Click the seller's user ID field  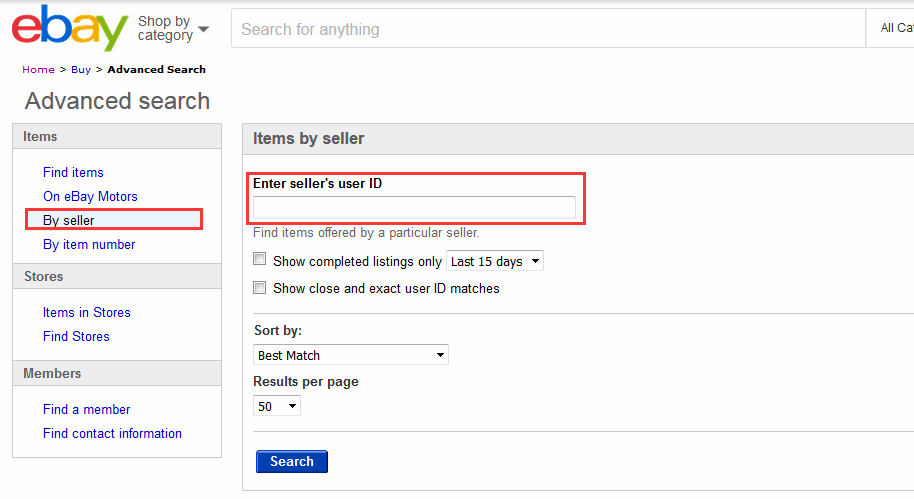click(x=414, y=208)
